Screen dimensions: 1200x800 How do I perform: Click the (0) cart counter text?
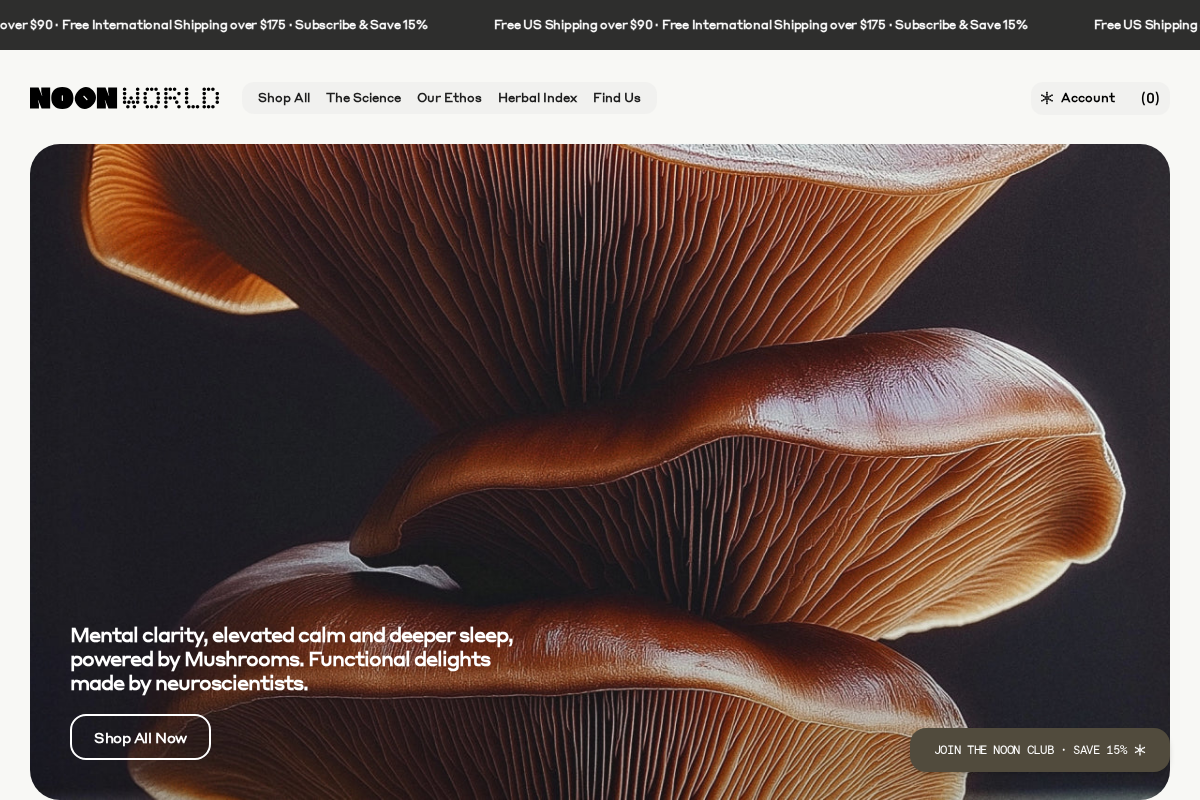tap(1150, 98)
